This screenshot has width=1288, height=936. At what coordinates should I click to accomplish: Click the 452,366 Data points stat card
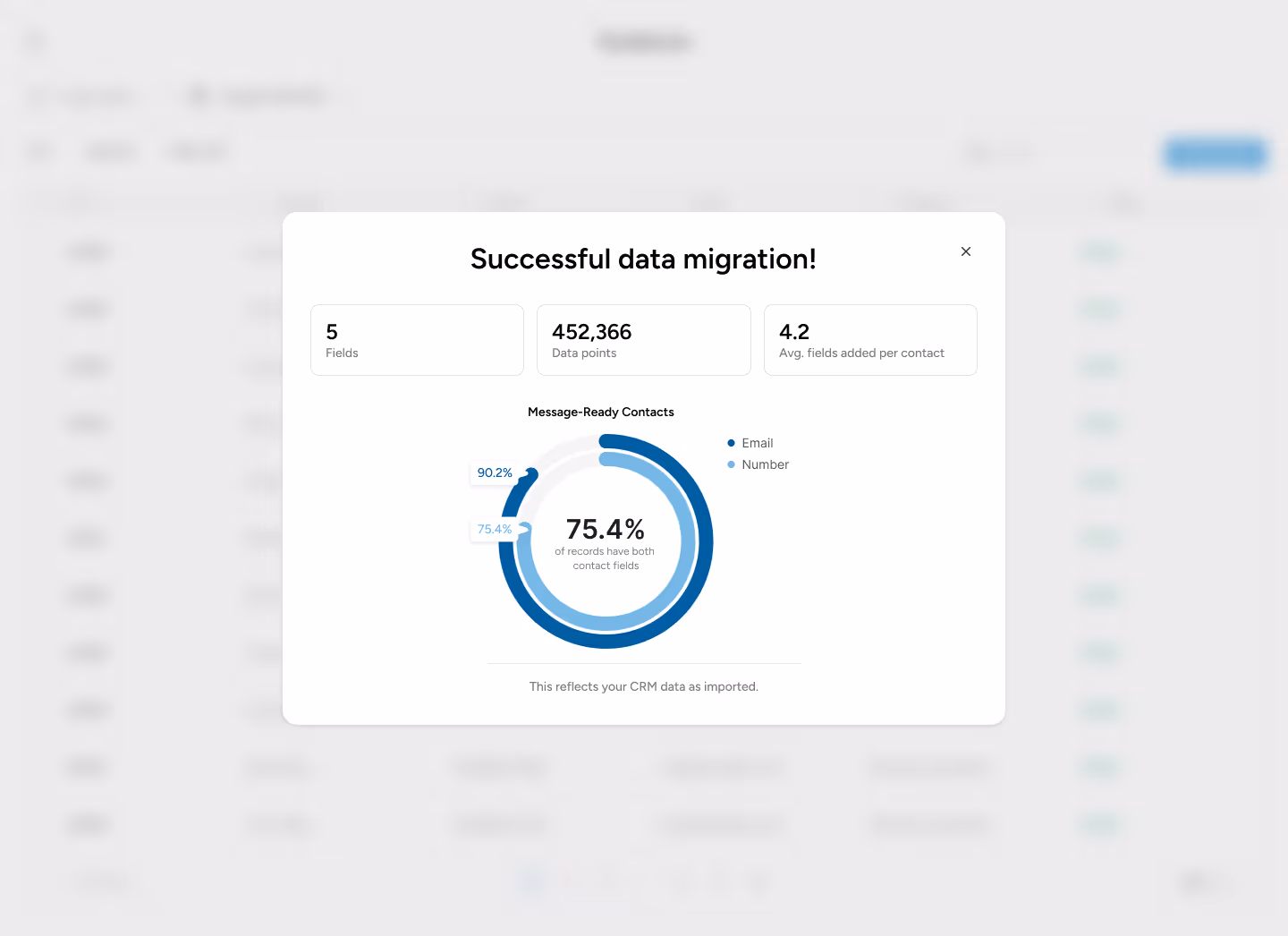643,340
